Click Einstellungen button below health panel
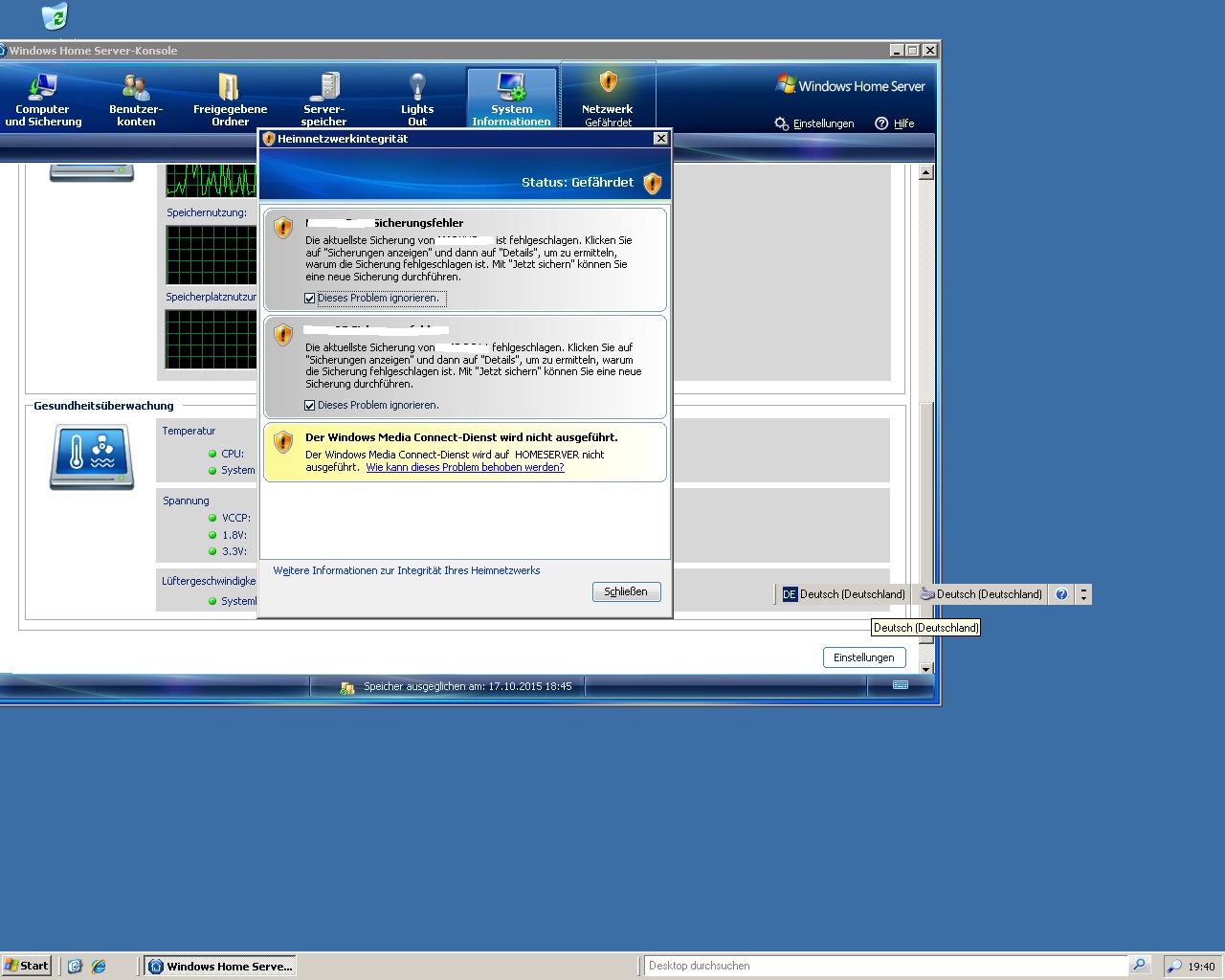Image resolution: width=1225 pixels, height=980 pixels. pyautogui.click(x=863, y=657)
